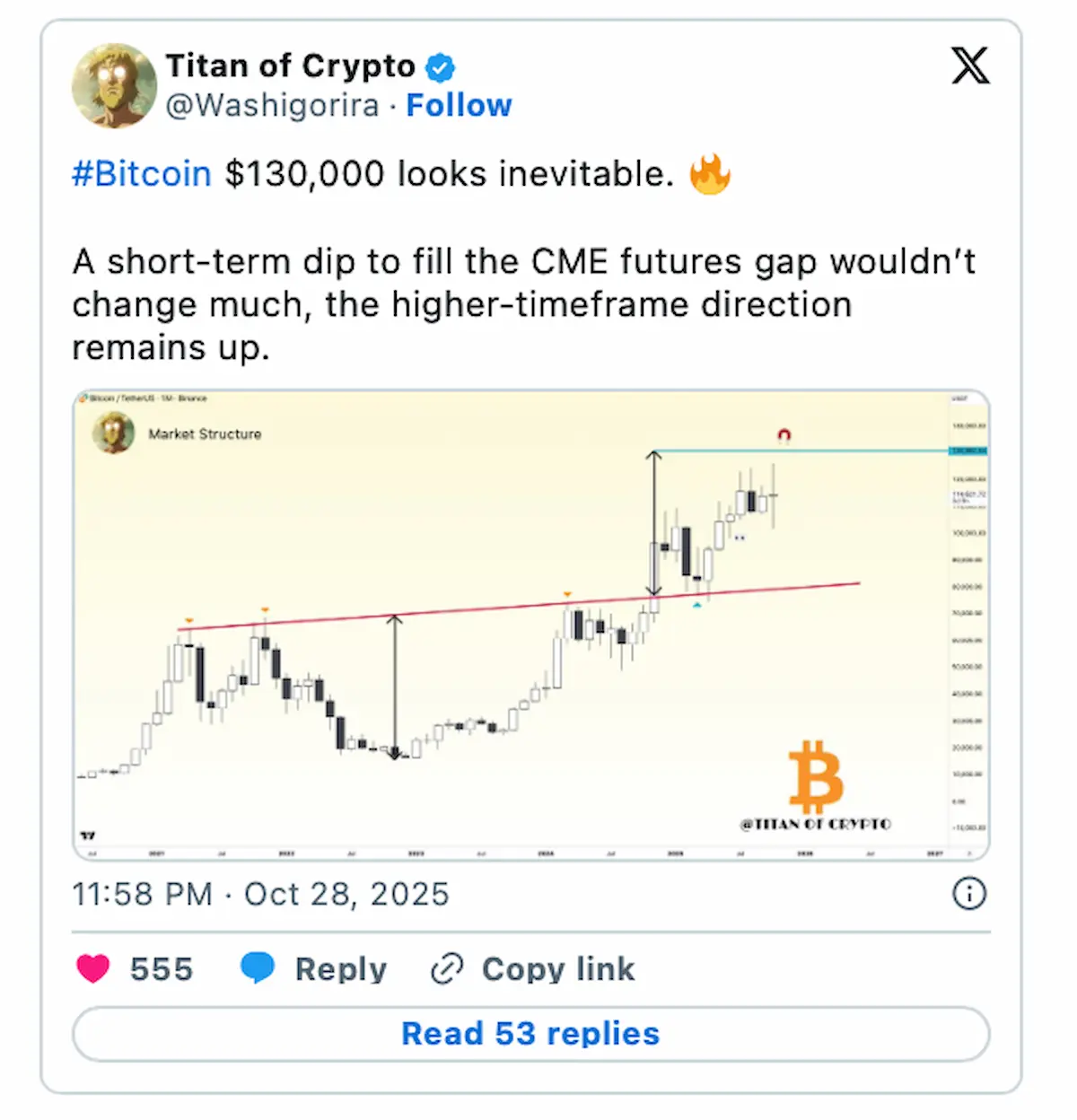Click the chain link icon
Viewport: 1077px width, 1120px height.
click(447, 969)
